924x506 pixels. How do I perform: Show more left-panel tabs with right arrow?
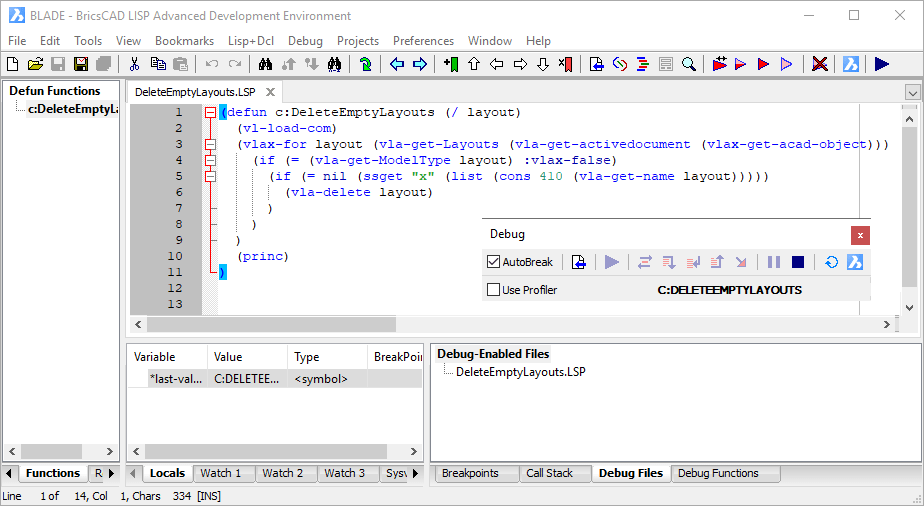tap(111, 473)
